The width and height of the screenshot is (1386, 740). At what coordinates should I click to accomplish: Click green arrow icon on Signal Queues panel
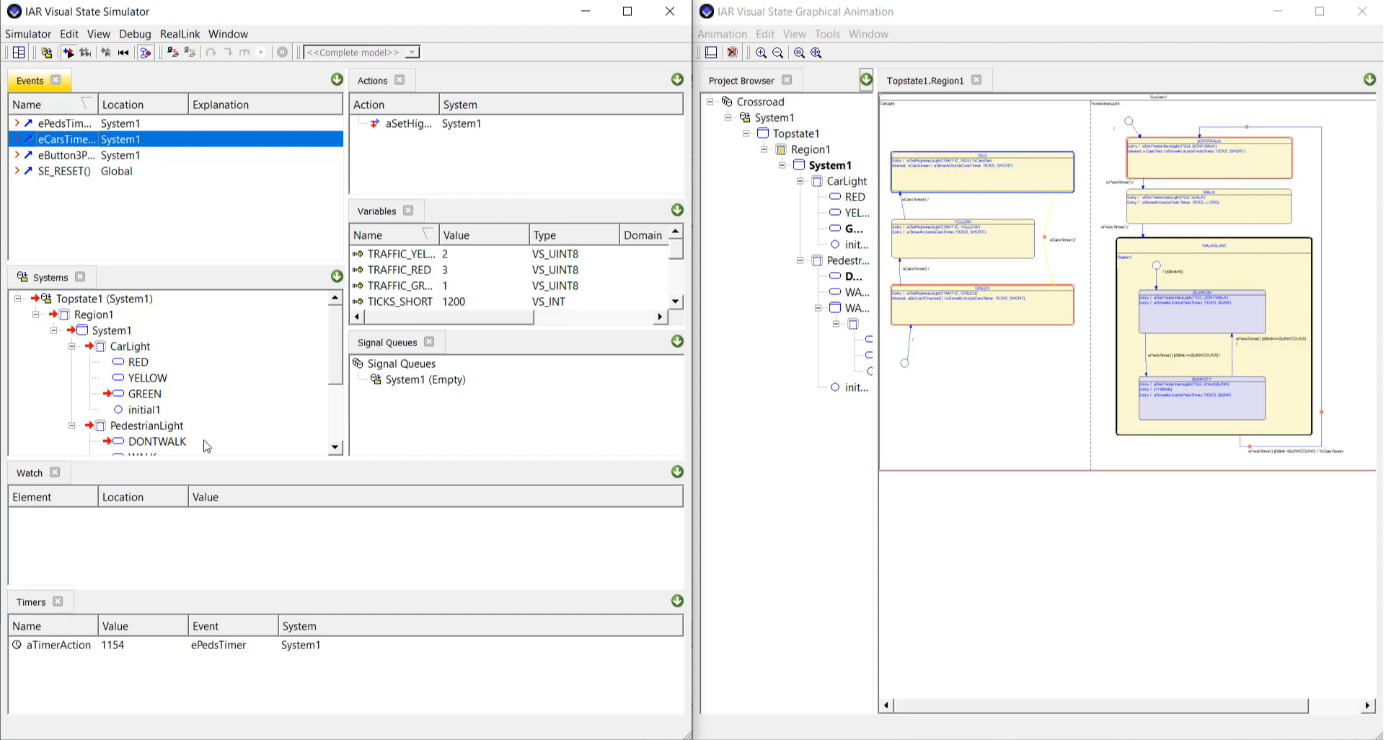(677, 341)
